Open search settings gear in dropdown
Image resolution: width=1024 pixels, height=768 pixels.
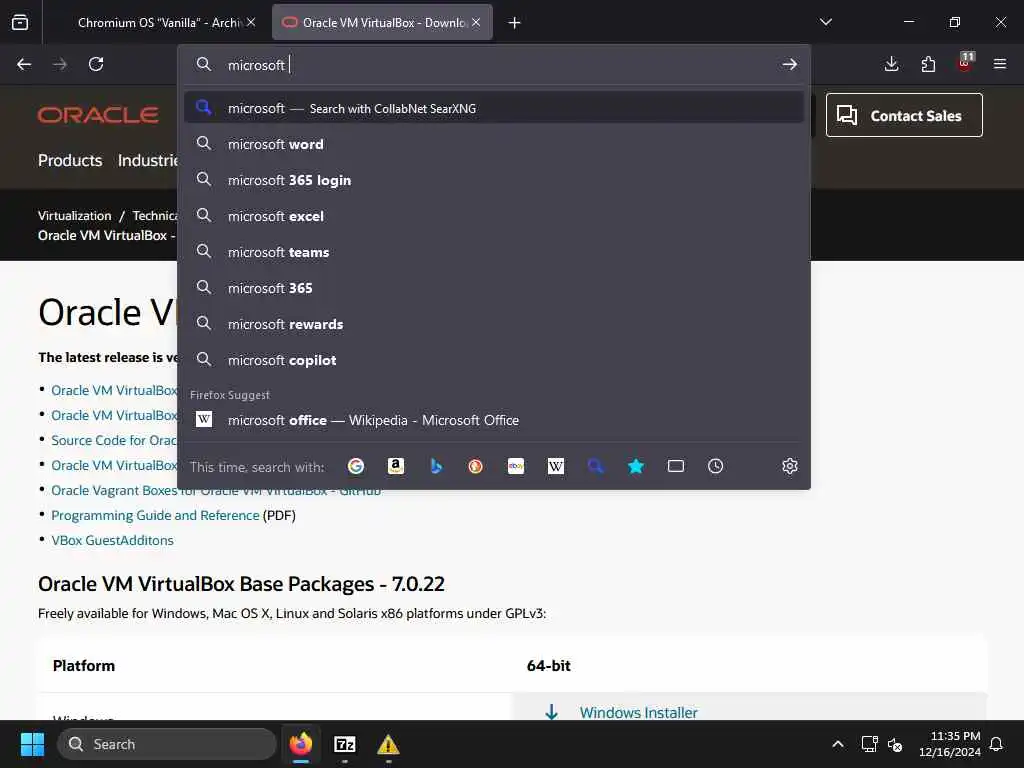tap(790, 466)
